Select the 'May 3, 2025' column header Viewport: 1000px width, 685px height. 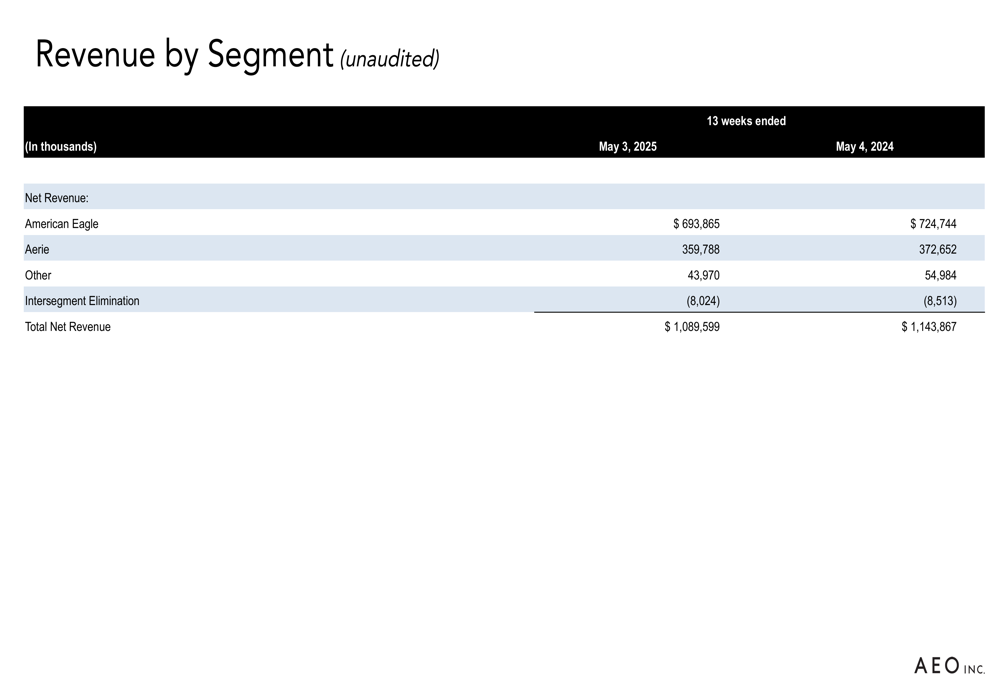(628, 147)
